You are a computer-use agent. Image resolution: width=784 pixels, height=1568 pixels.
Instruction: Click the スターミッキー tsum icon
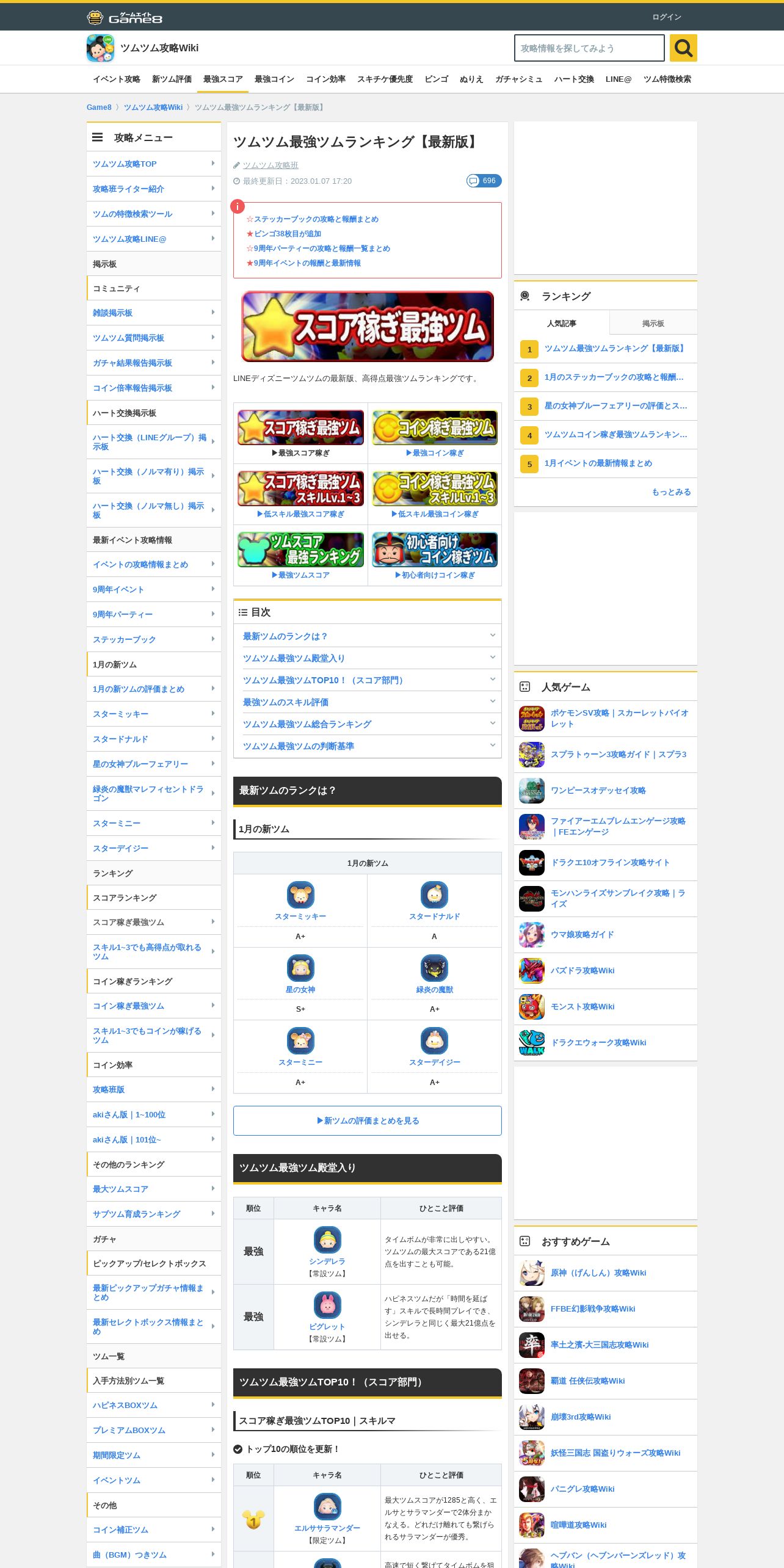(x=300, y=895)
